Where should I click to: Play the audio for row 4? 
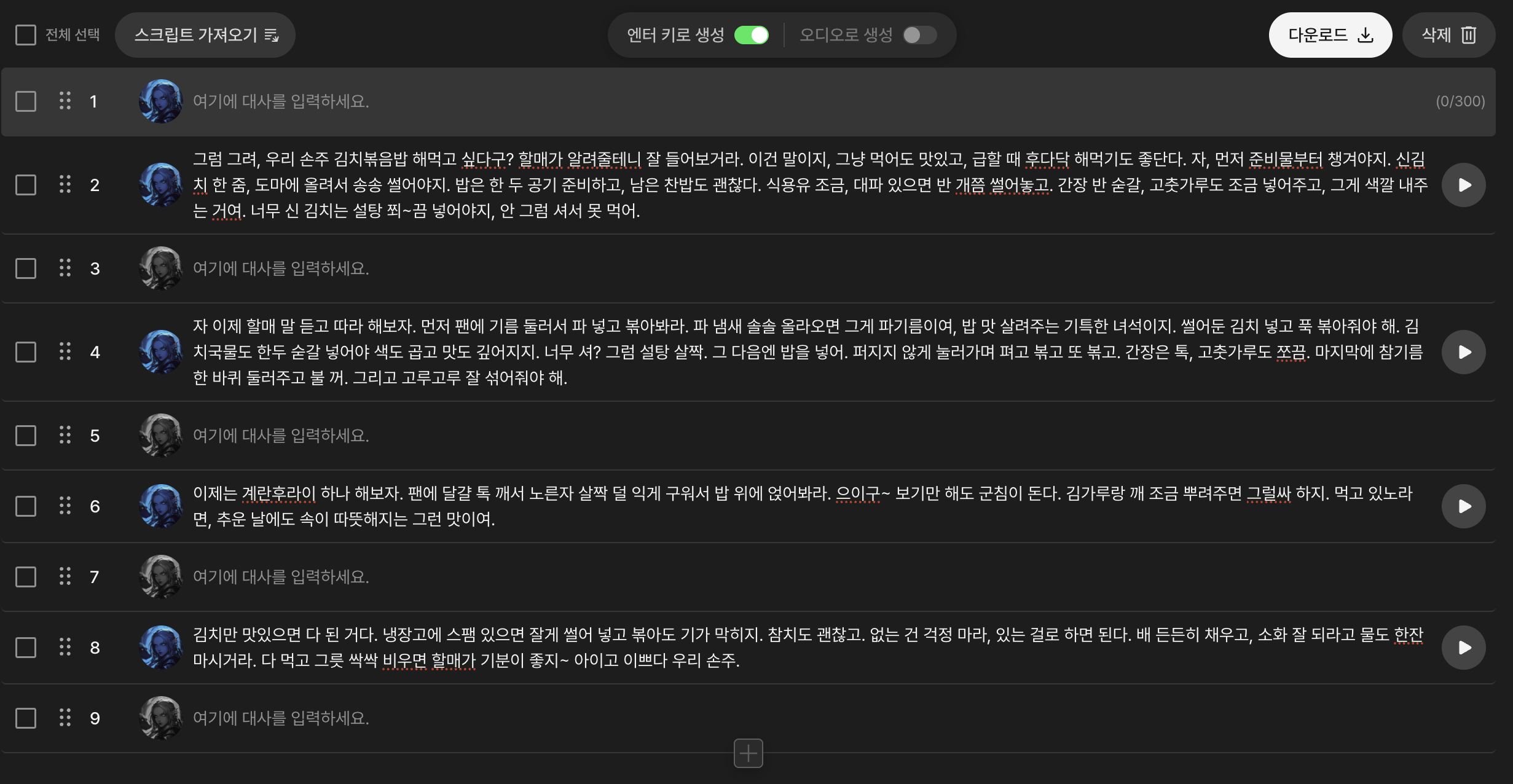(x=1464, y=352)
